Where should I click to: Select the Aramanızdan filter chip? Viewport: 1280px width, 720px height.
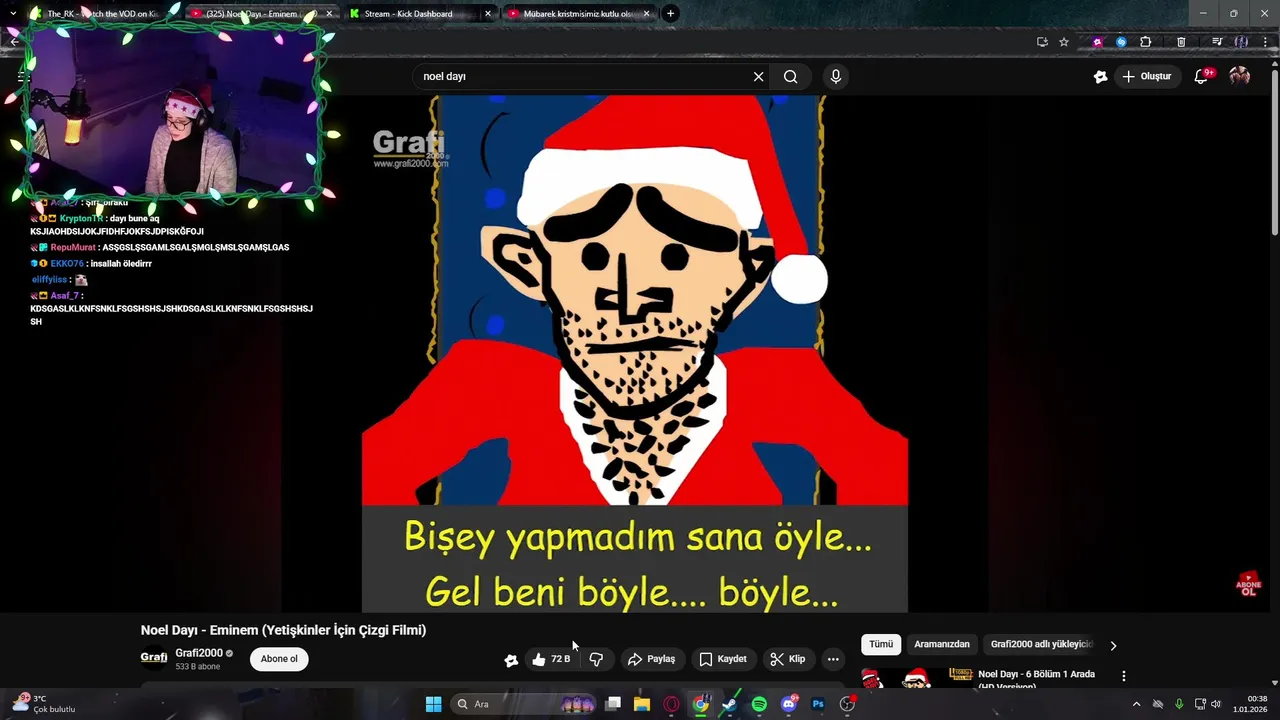click(x=942, y=645)
